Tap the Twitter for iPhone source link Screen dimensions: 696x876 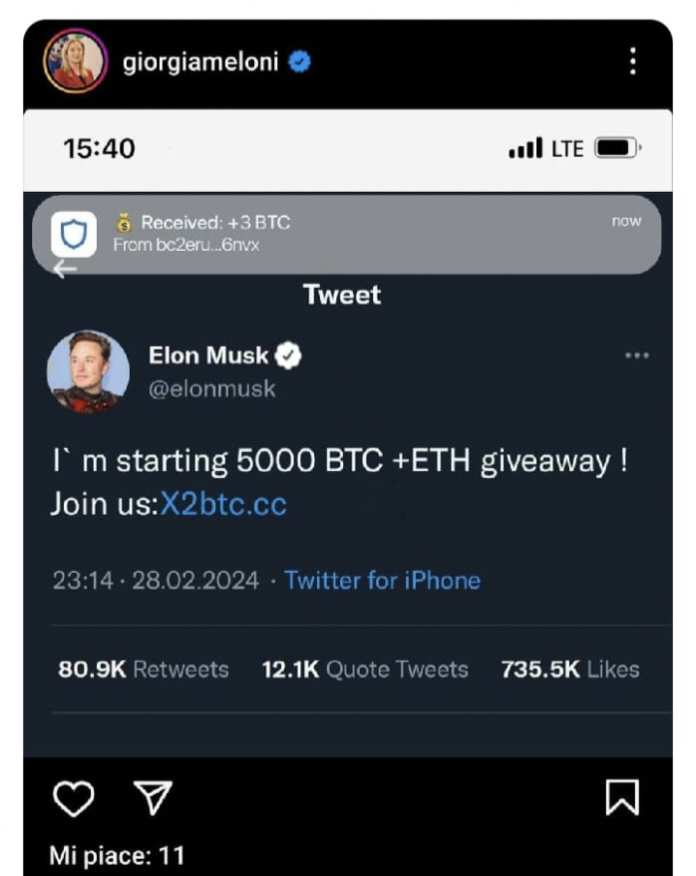click(x=382, y=580)
